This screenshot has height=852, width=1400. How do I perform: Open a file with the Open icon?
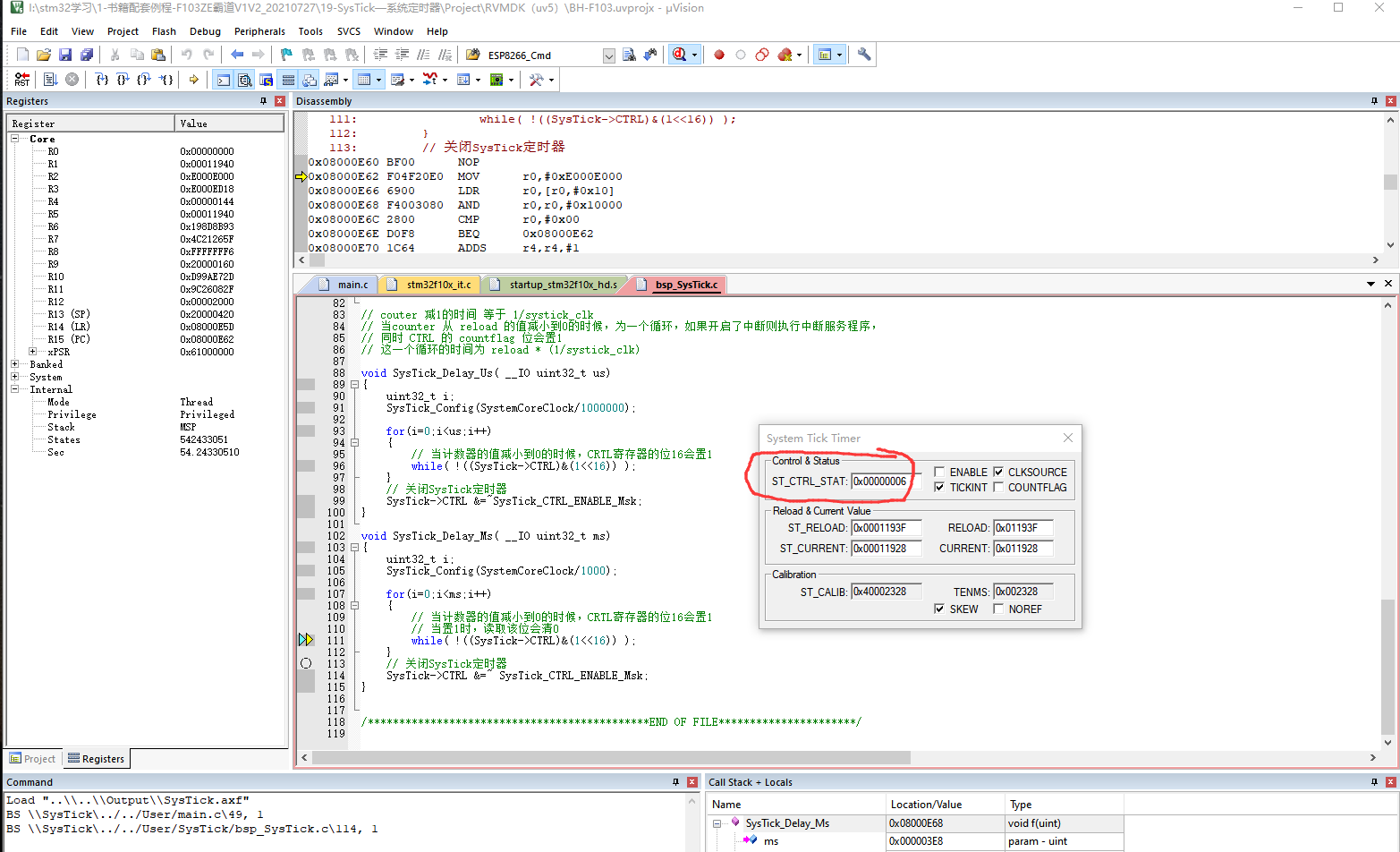point(43,55)
